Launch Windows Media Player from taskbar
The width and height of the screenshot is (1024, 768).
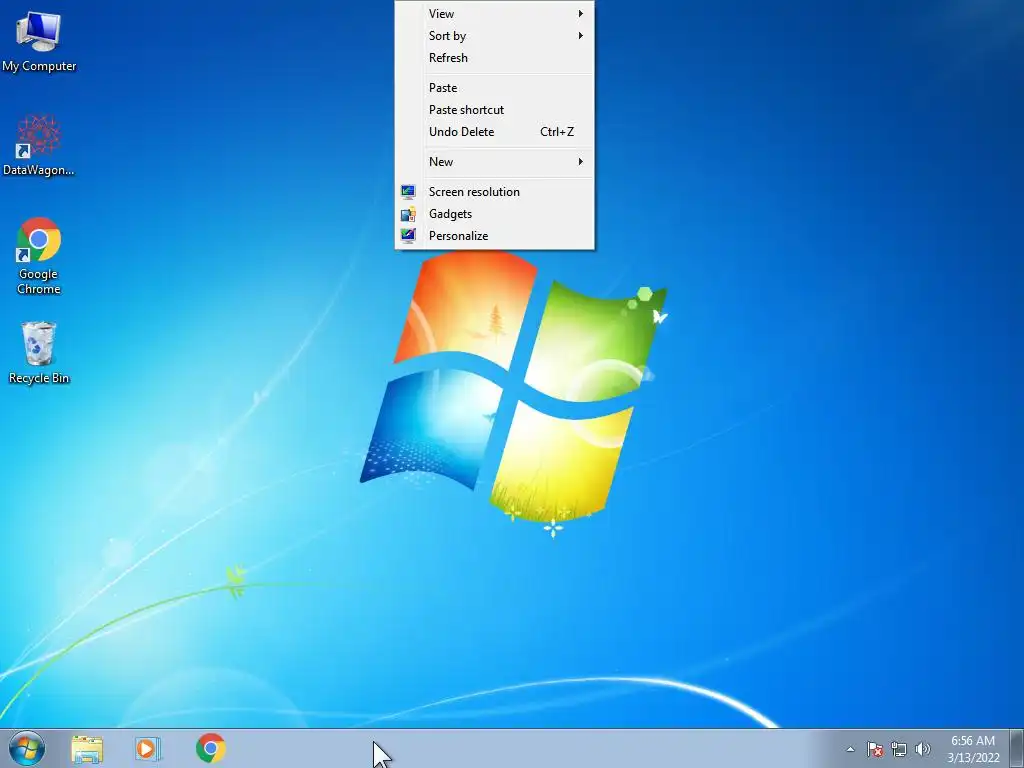pos(148,748)
